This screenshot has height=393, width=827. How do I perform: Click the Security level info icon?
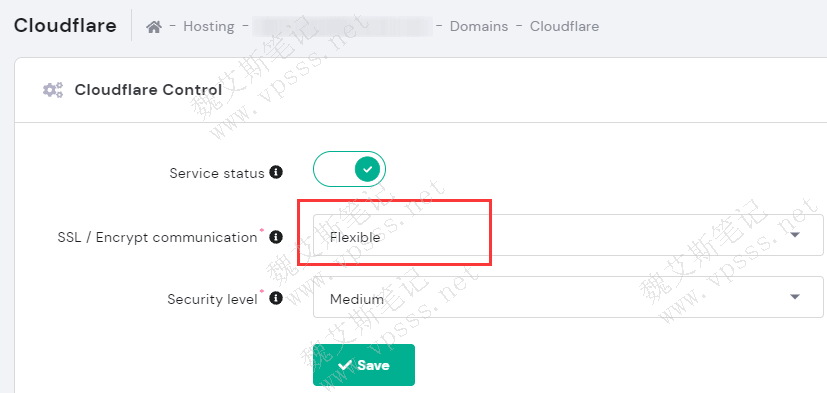point(276,299)
